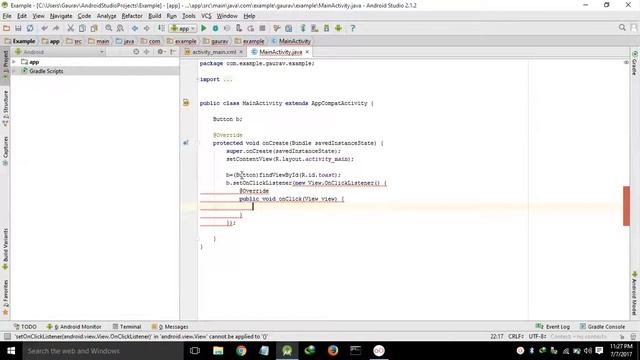The width and height of the screenshot is (640, 360).
Task: Click the Debug app icon
Action: pos(215,28)
